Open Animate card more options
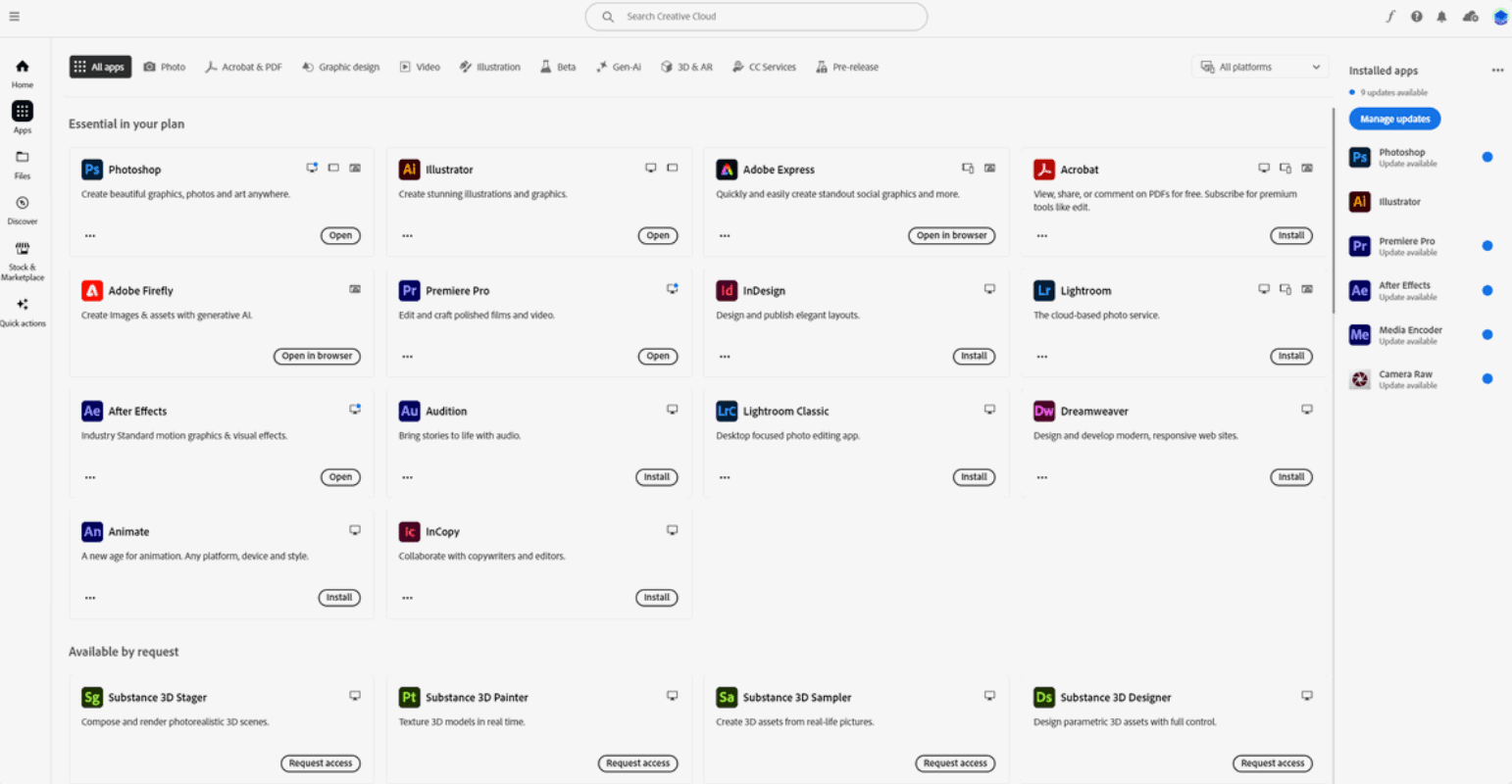1512x784 pixels. (90, 598)
